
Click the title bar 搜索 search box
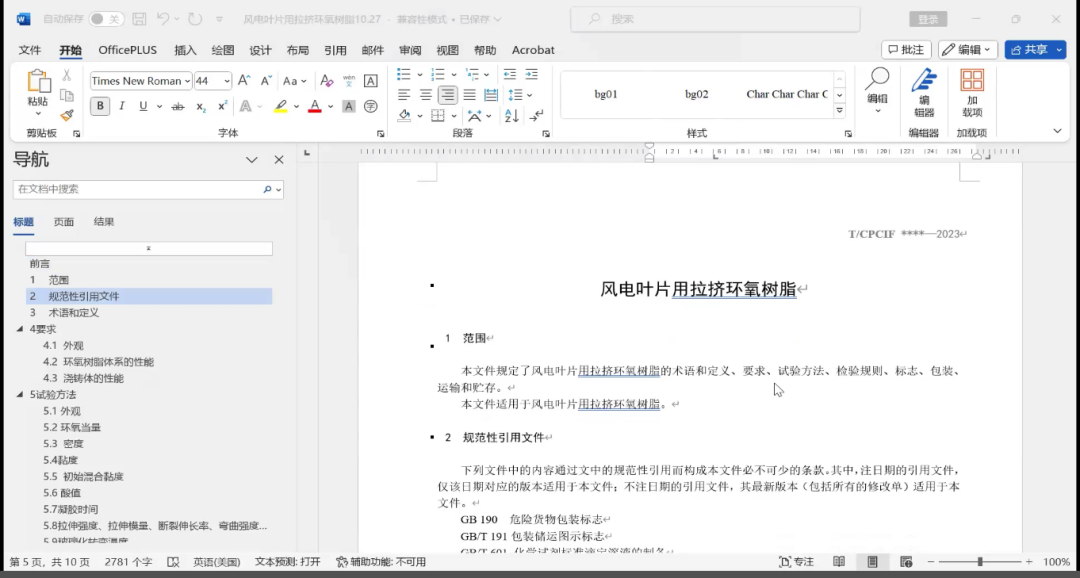point(715,19)
